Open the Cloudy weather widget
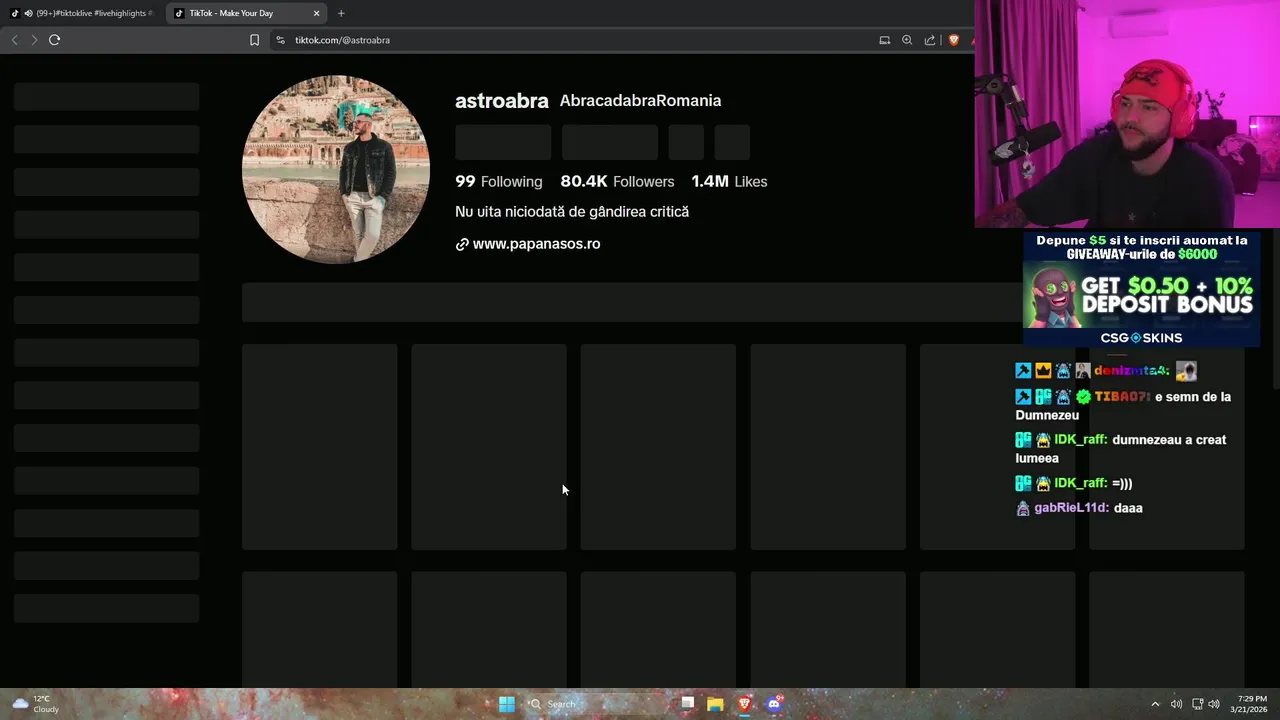This screenshot has width=1280, height=720. point(35,704)
